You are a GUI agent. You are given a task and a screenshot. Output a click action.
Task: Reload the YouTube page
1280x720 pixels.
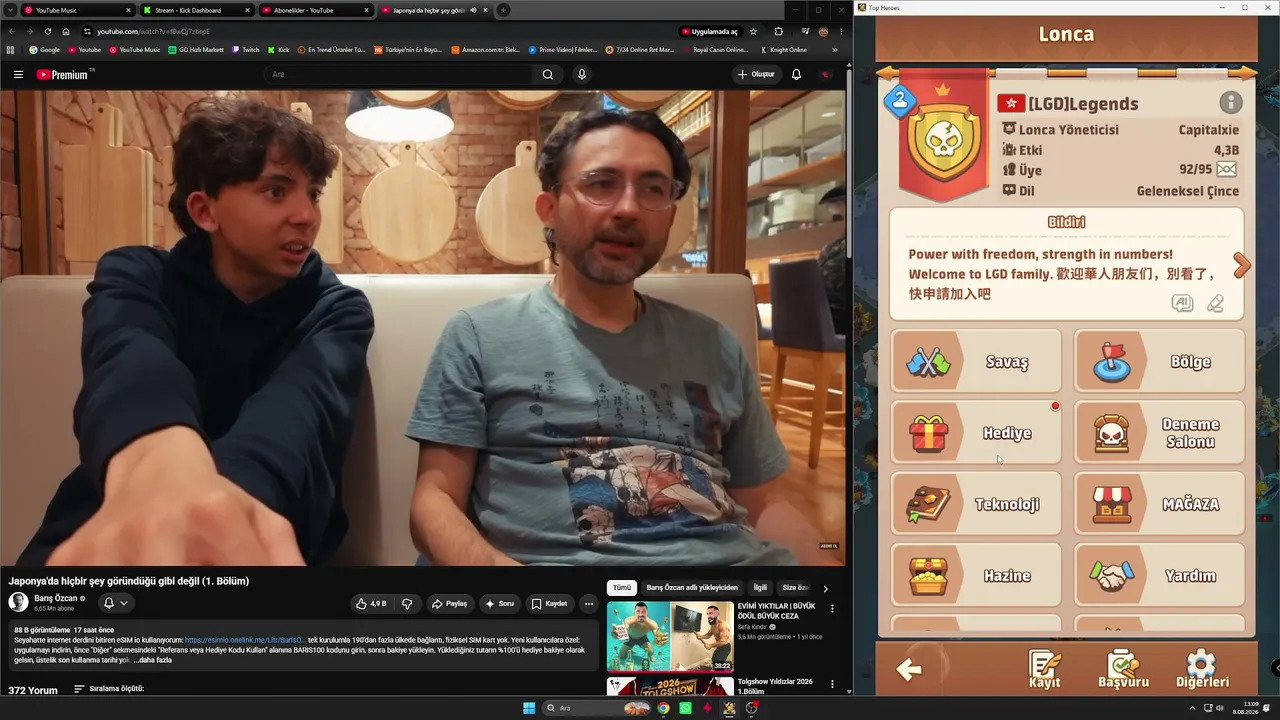pos(47,31)
